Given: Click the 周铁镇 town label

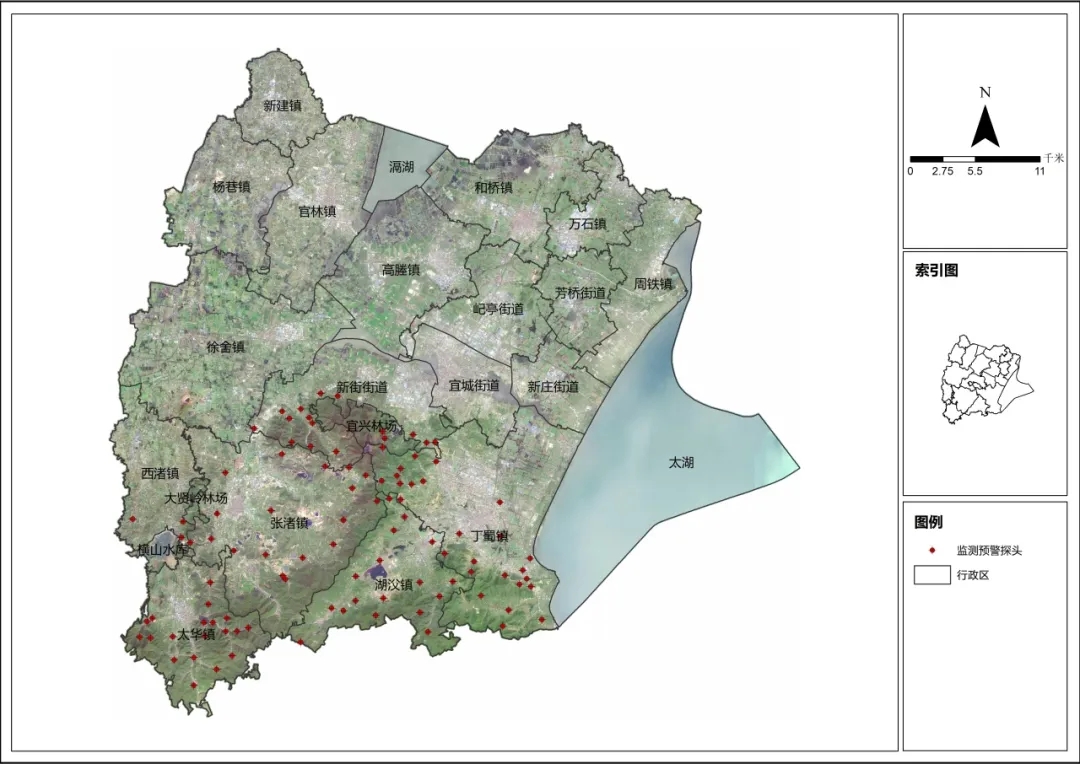Looking at the screenshot, I should coord(653,284).
